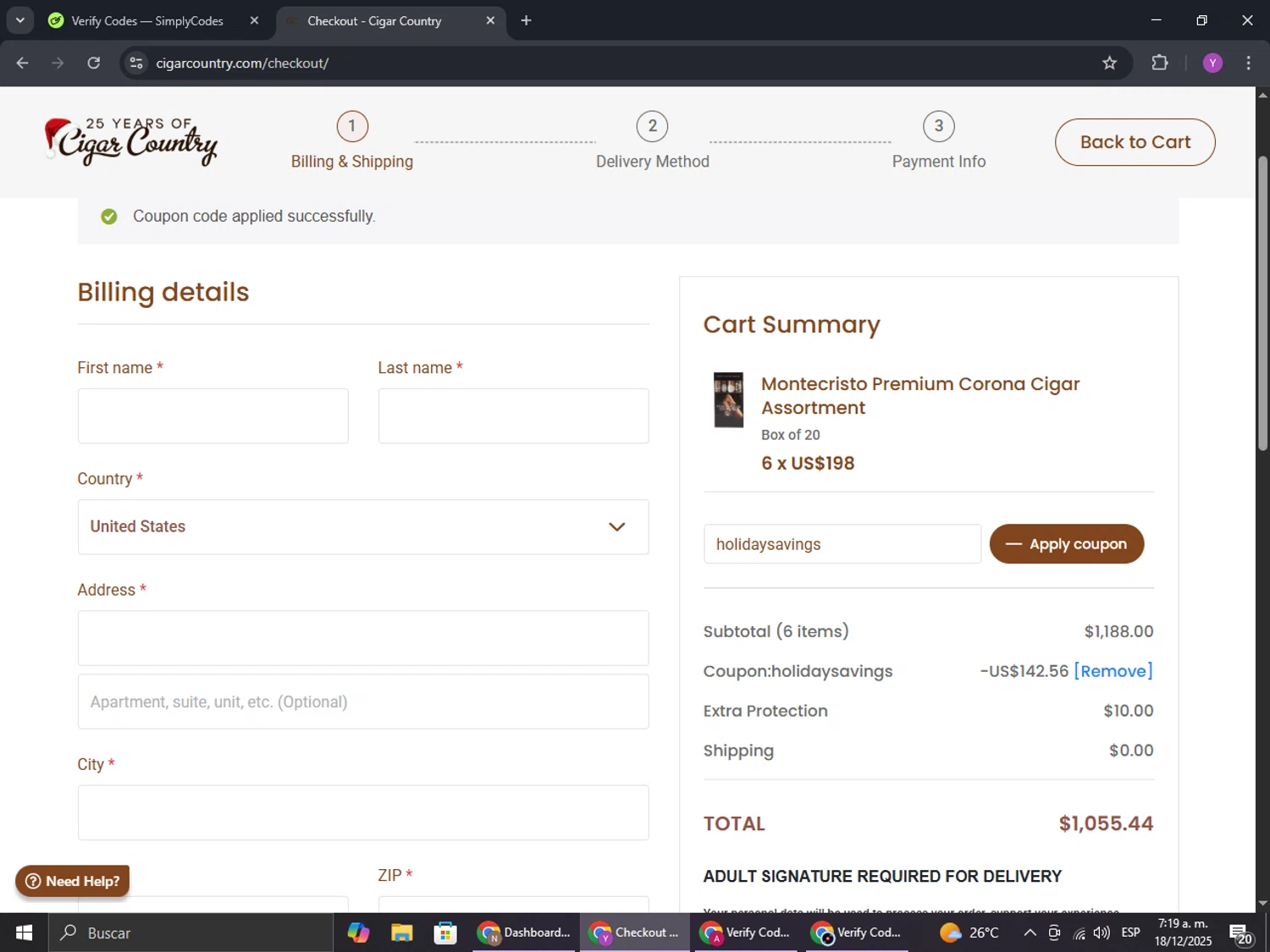Focus the Last name field

513,415
